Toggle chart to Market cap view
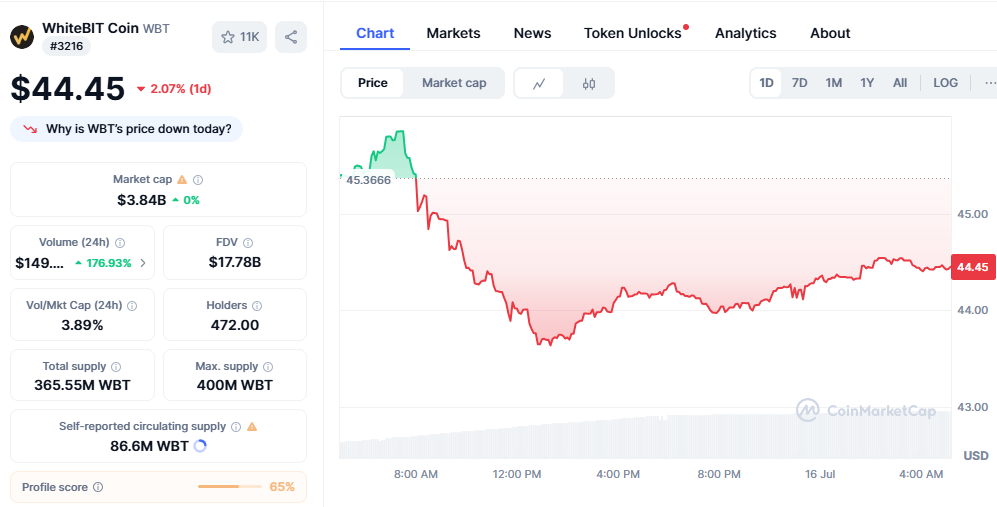The height and width of the screenshot is (507, 997). [454, 83]
